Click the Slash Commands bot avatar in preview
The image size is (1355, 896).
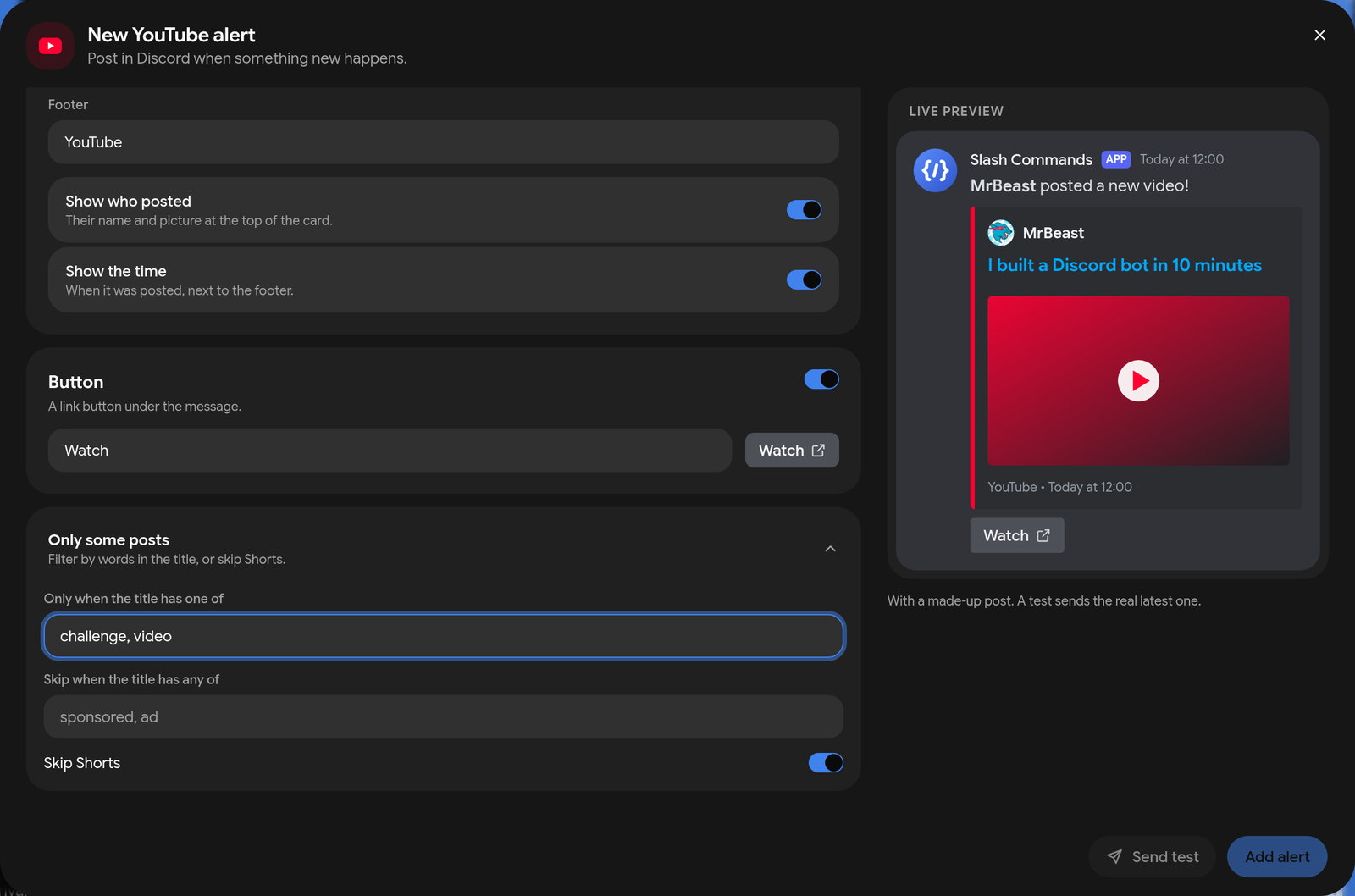(x=935, y=170)
